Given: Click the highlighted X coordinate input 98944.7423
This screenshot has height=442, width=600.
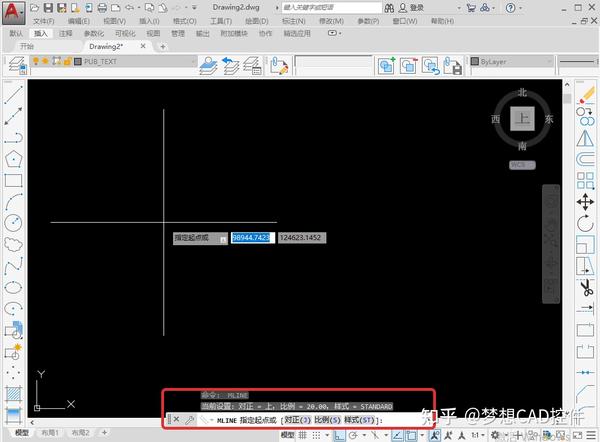Looking at the screenshot, I should point(253,238).
